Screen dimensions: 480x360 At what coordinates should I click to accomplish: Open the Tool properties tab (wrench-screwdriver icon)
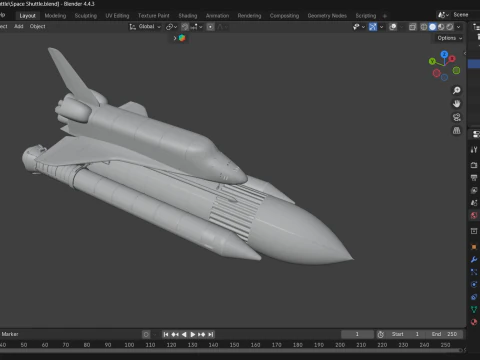coord(474,150)
